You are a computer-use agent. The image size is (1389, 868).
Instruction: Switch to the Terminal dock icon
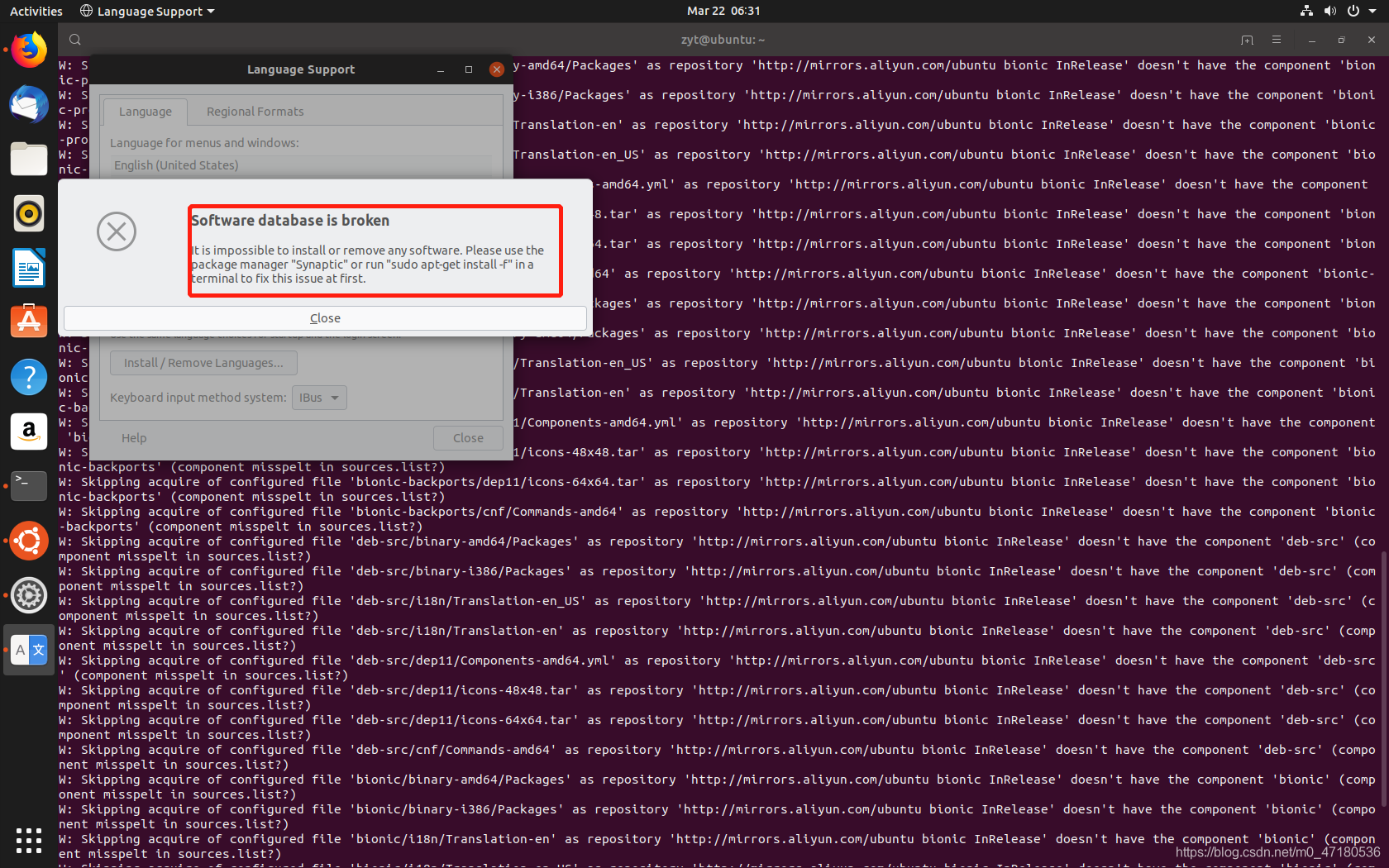click(29, 485)
